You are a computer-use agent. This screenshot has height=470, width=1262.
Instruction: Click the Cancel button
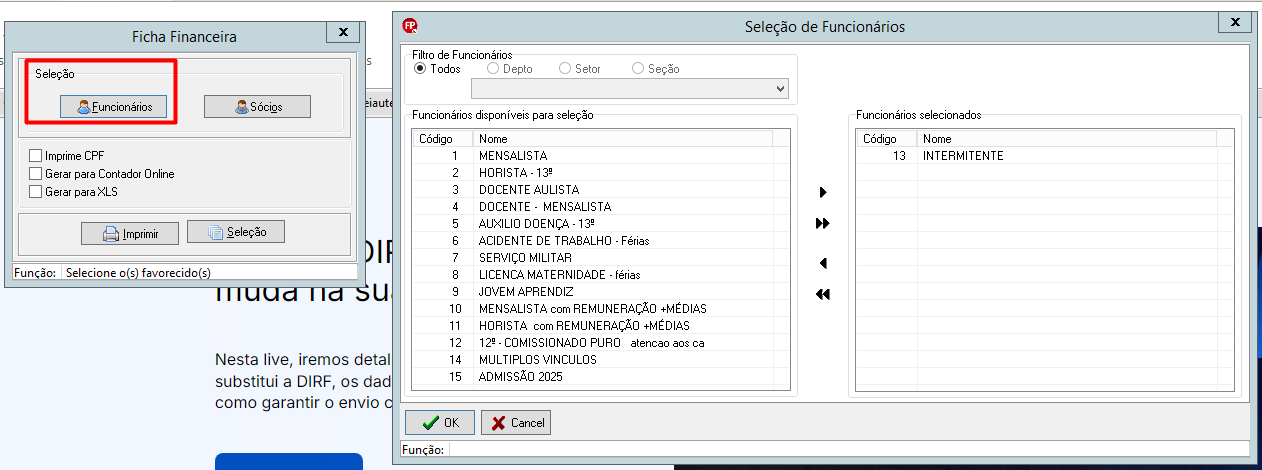pyautogui.click(x=516, y=423)
